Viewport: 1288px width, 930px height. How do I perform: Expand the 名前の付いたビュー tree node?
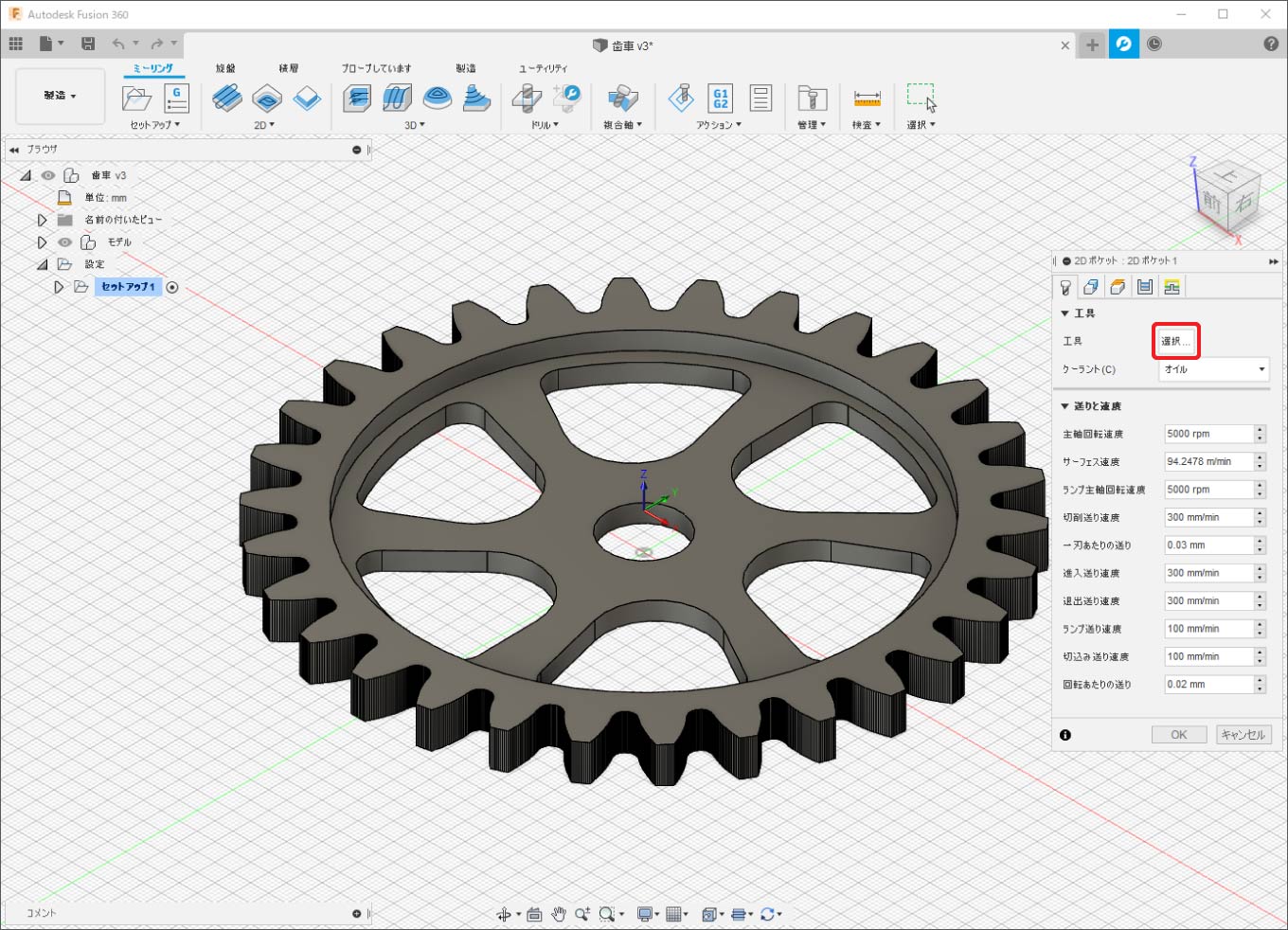(42, 220)
